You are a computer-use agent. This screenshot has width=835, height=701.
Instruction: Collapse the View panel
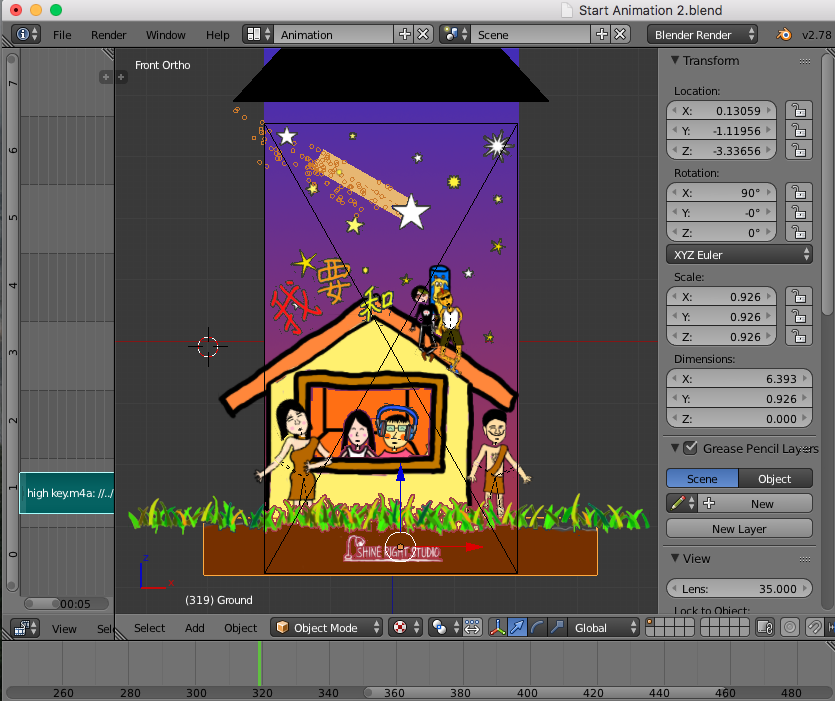tap(675, 558)
